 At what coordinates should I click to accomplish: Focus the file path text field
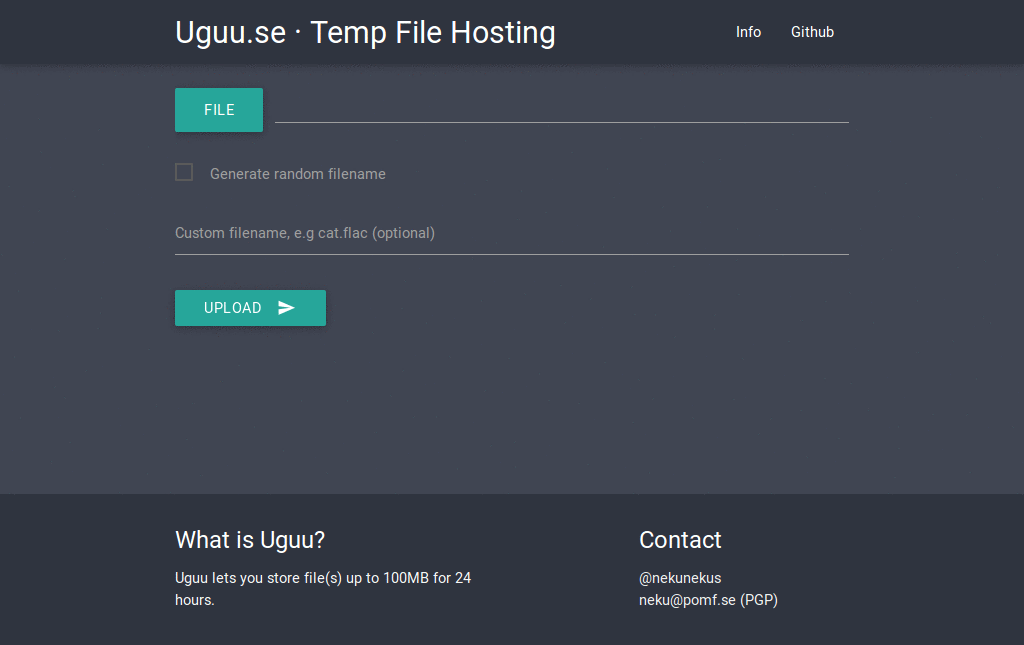(562, 108)
